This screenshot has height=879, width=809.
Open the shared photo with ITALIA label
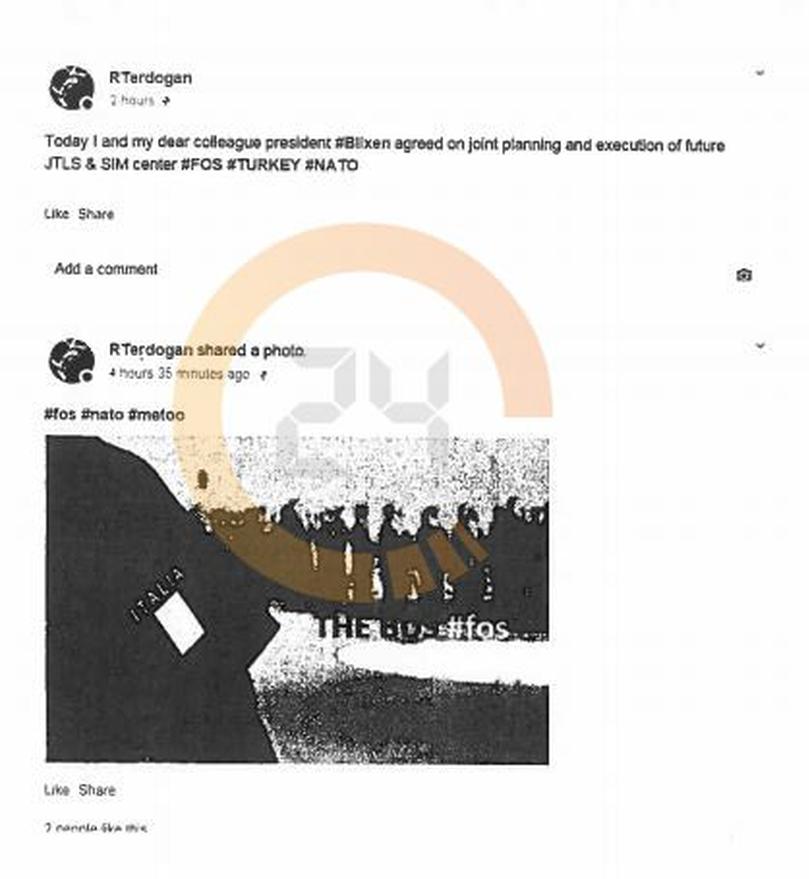tap(297, 600)
